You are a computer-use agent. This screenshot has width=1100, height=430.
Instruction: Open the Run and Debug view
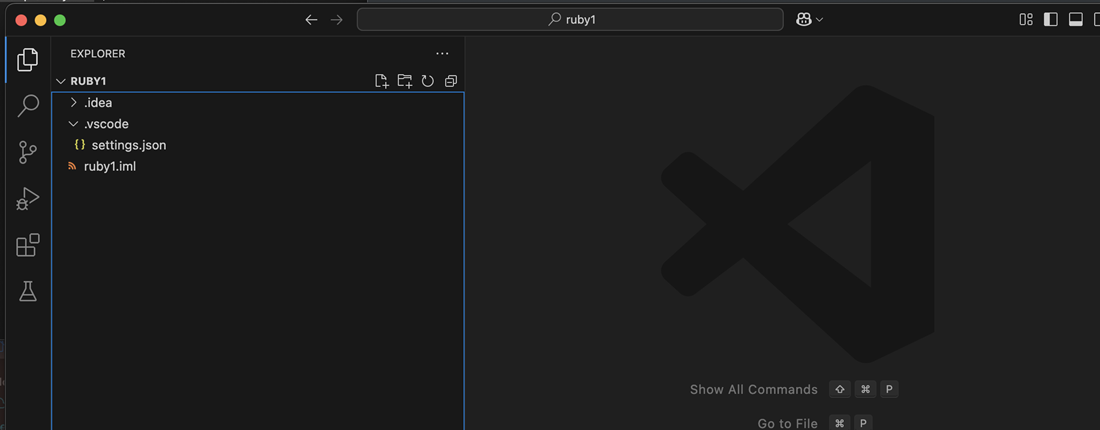[x=27, y=199]
